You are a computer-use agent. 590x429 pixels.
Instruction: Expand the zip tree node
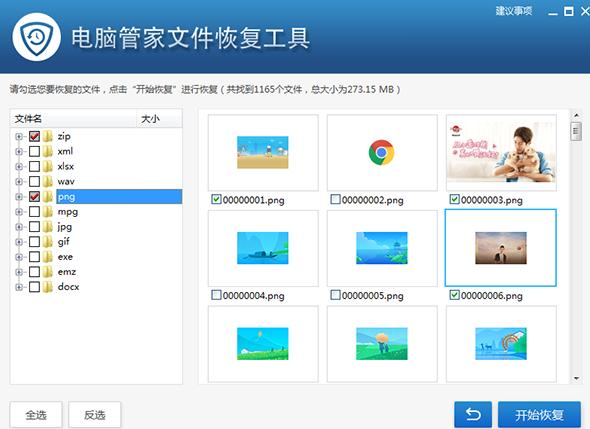click(18, 136)
